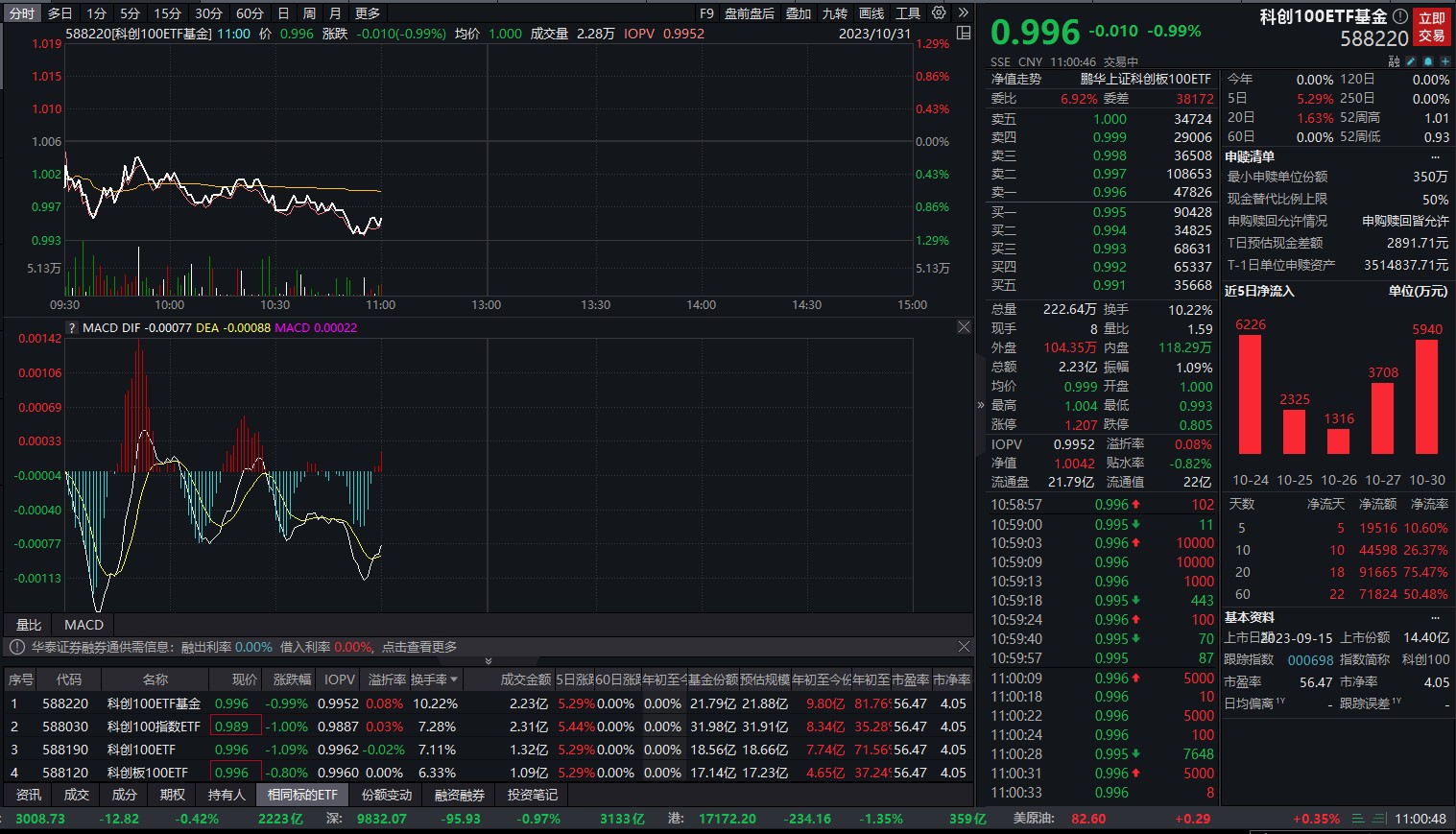Switch to 日 daily chart

point(283,12)
